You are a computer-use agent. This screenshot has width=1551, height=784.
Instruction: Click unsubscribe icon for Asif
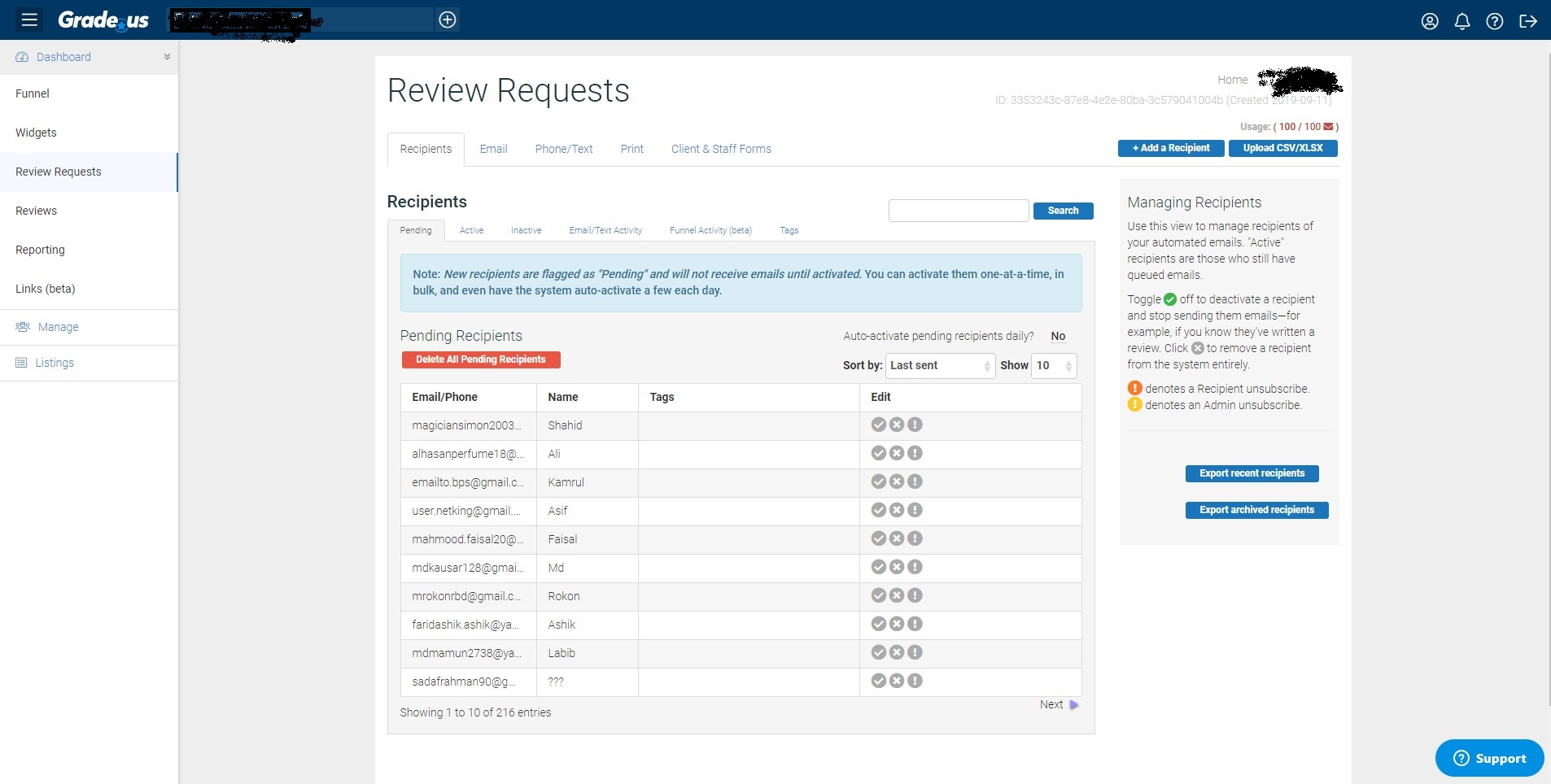(915, 510)
